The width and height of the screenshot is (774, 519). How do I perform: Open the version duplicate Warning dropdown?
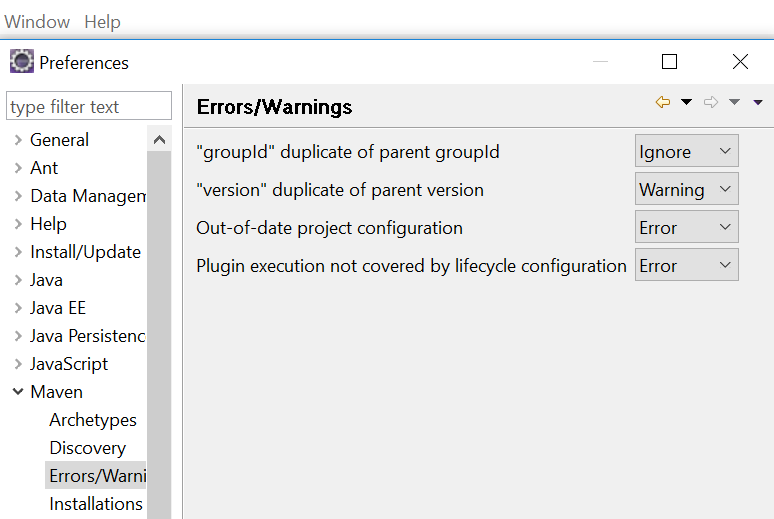[687, 189]
